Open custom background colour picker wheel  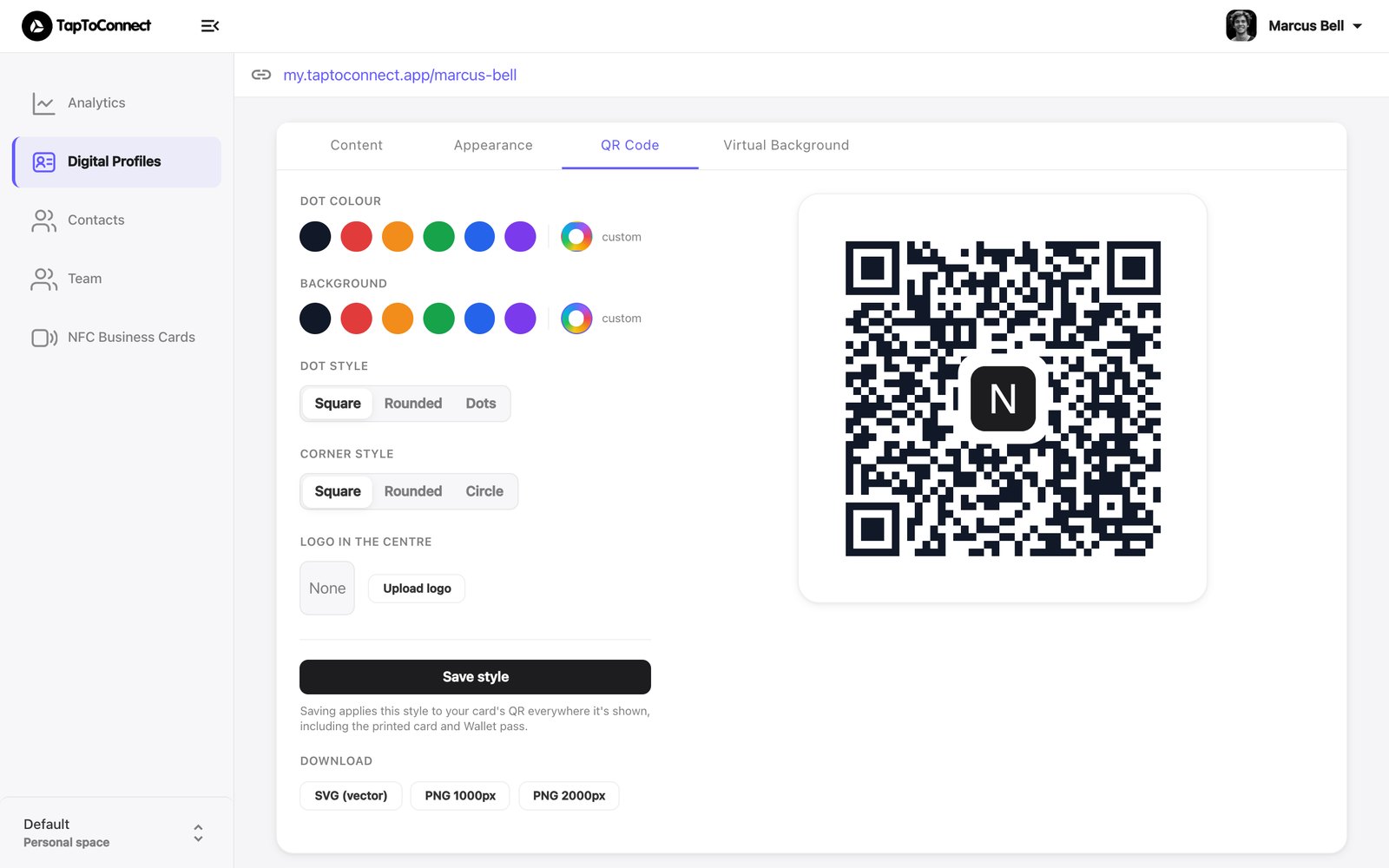[x=576, y=319]
